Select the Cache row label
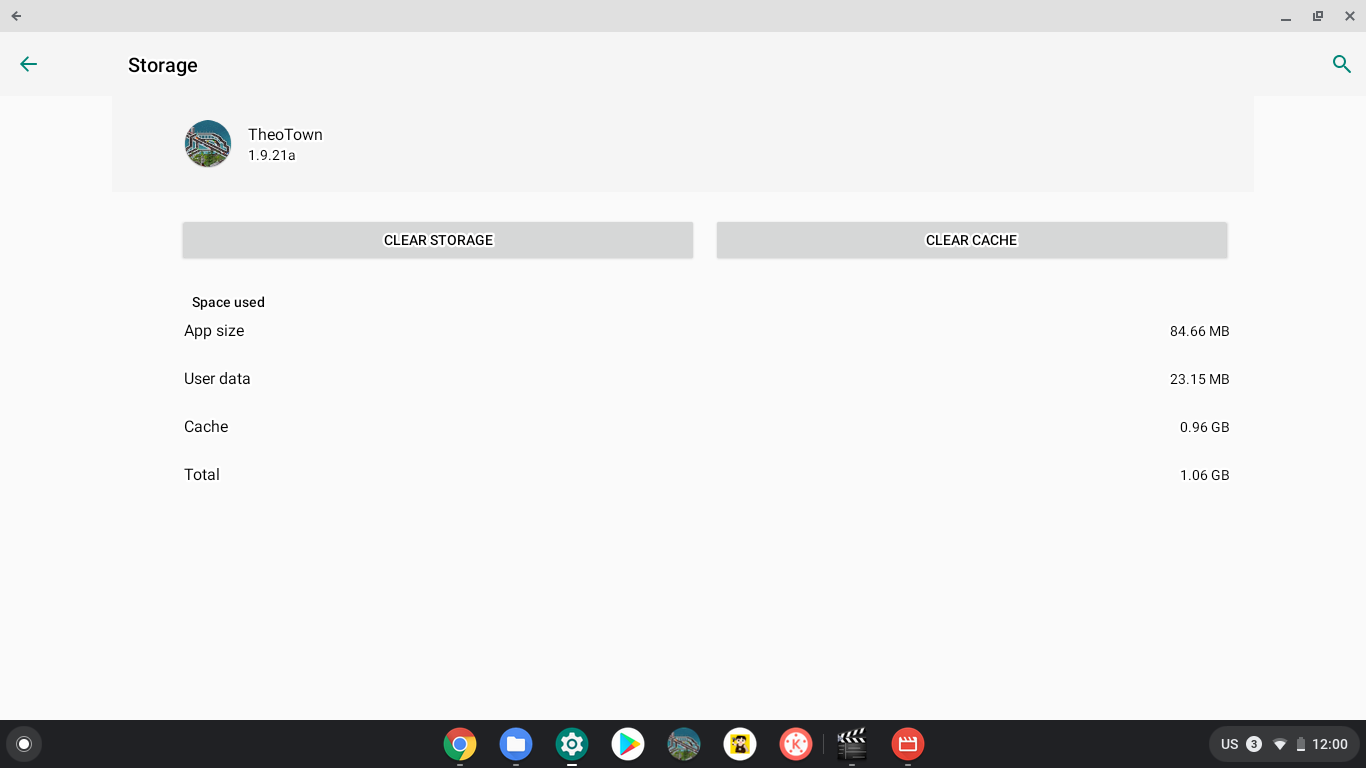This screenshot has height=768, width=1366. coord(206,427)
